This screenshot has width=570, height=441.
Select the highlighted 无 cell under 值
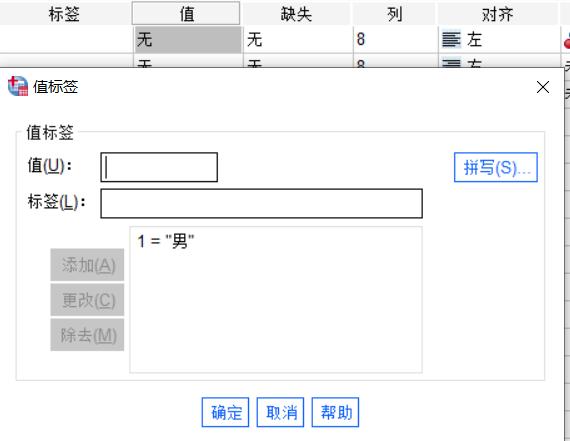[x=188, y=40]
